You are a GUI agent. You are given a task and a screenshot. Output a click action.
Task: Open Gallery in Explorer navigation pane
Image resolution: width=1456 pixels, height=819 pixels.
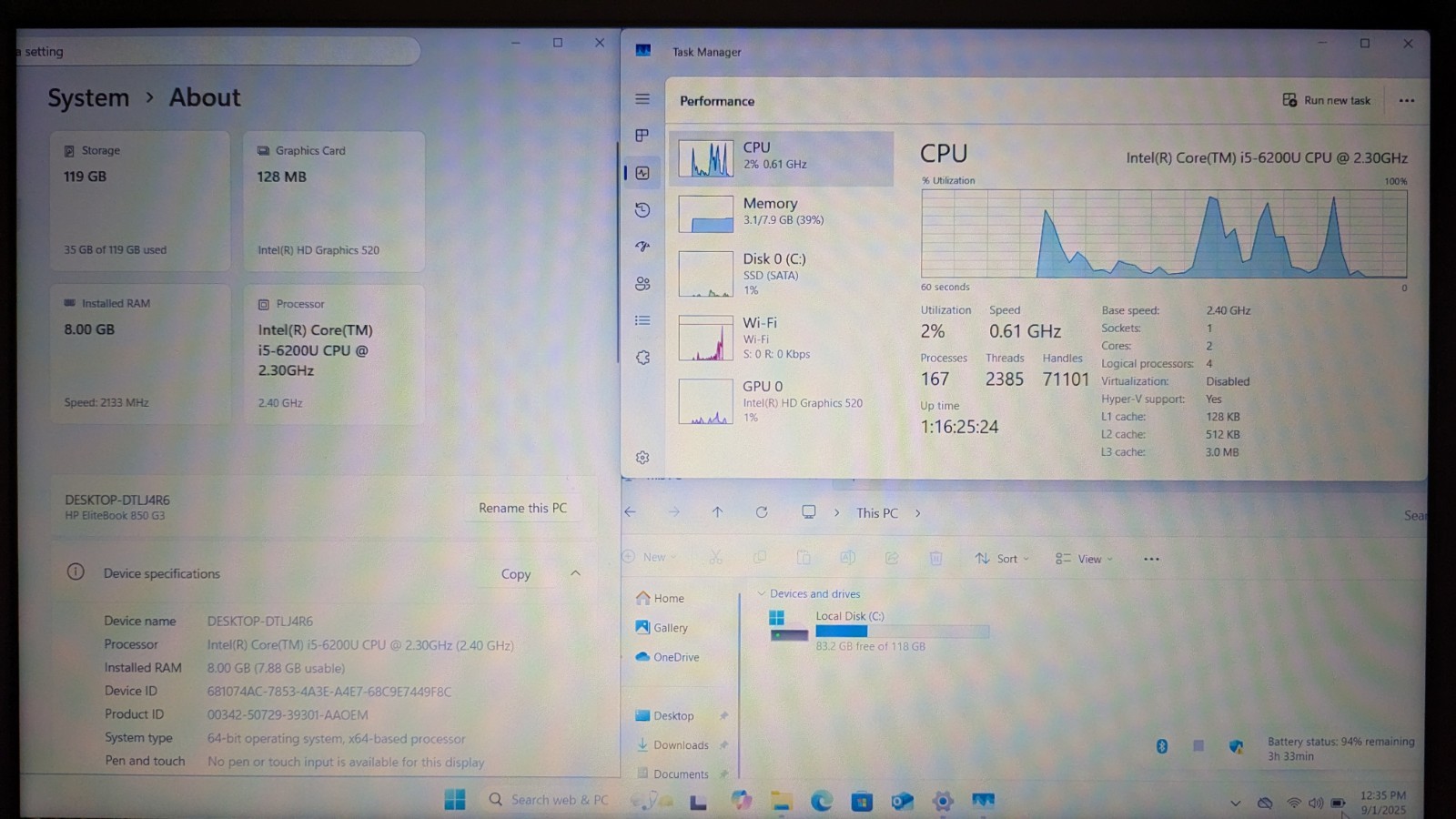coord(662,627)
